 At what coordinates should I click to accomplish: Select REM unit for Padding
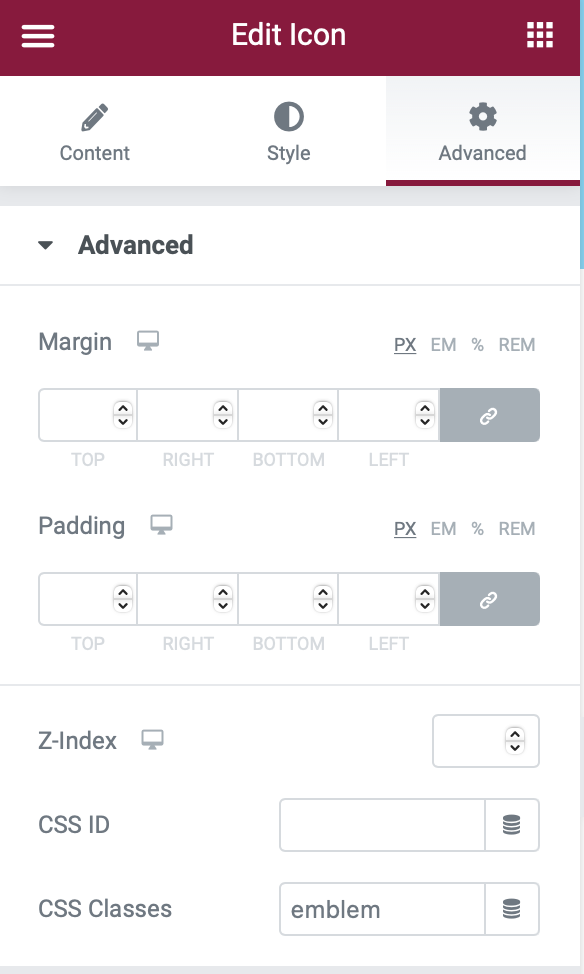[517, 529]
